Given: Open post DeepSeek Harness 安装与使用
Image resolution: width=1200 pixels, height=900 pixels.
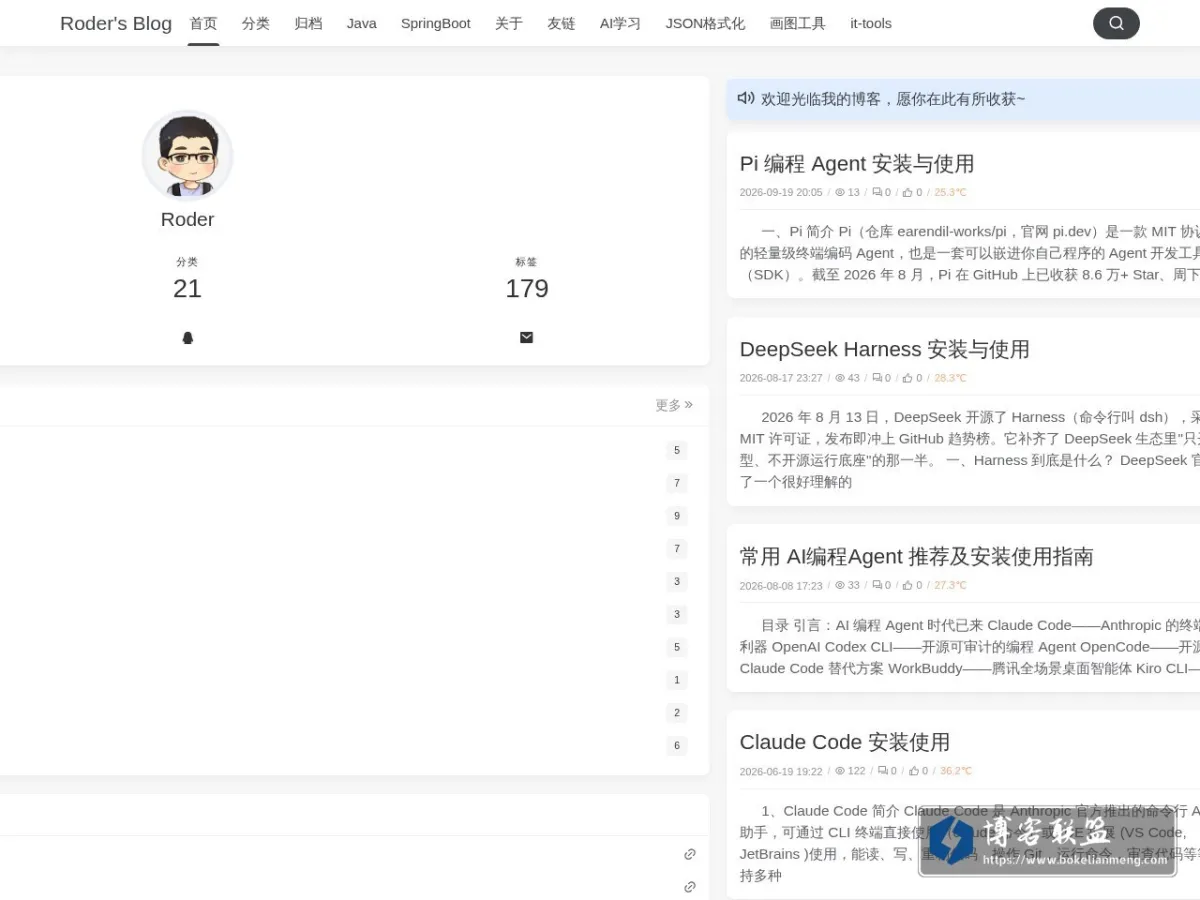Looking at the screenshot, I should (885, 349).
